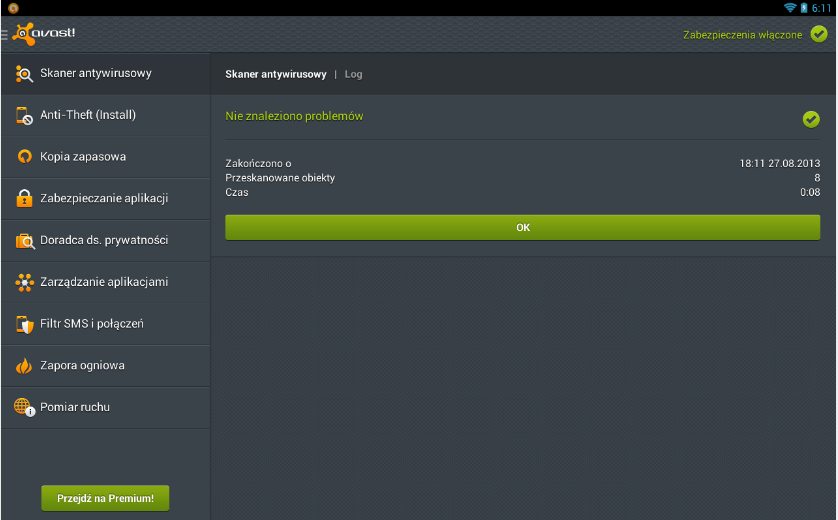Select Zapora ogniowa from the sidebar
Screen dimensions: 838x520
82,366
